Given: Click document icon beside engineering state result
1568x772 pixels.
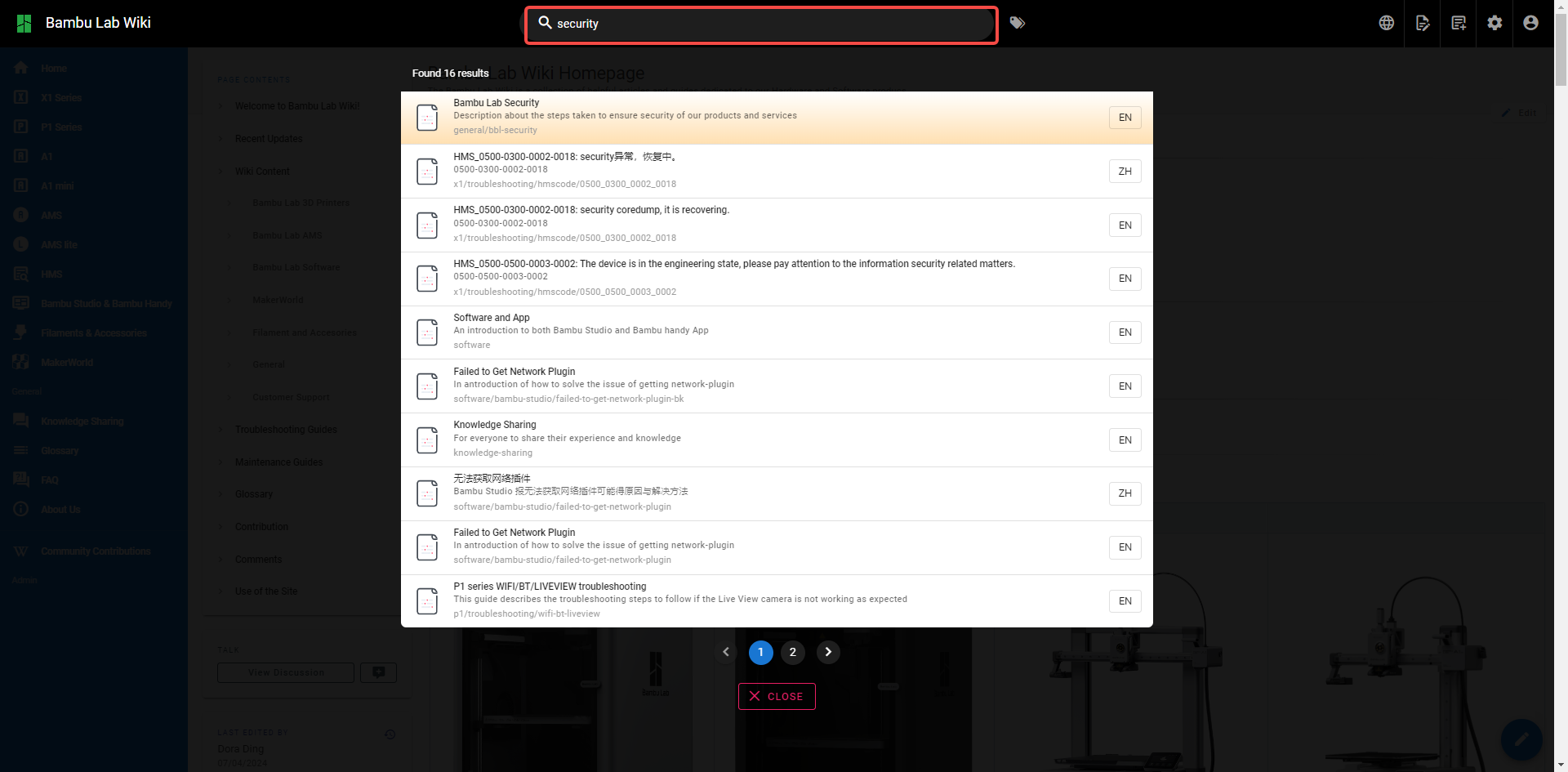Looking at the screenshot, I should pos(427,279).
